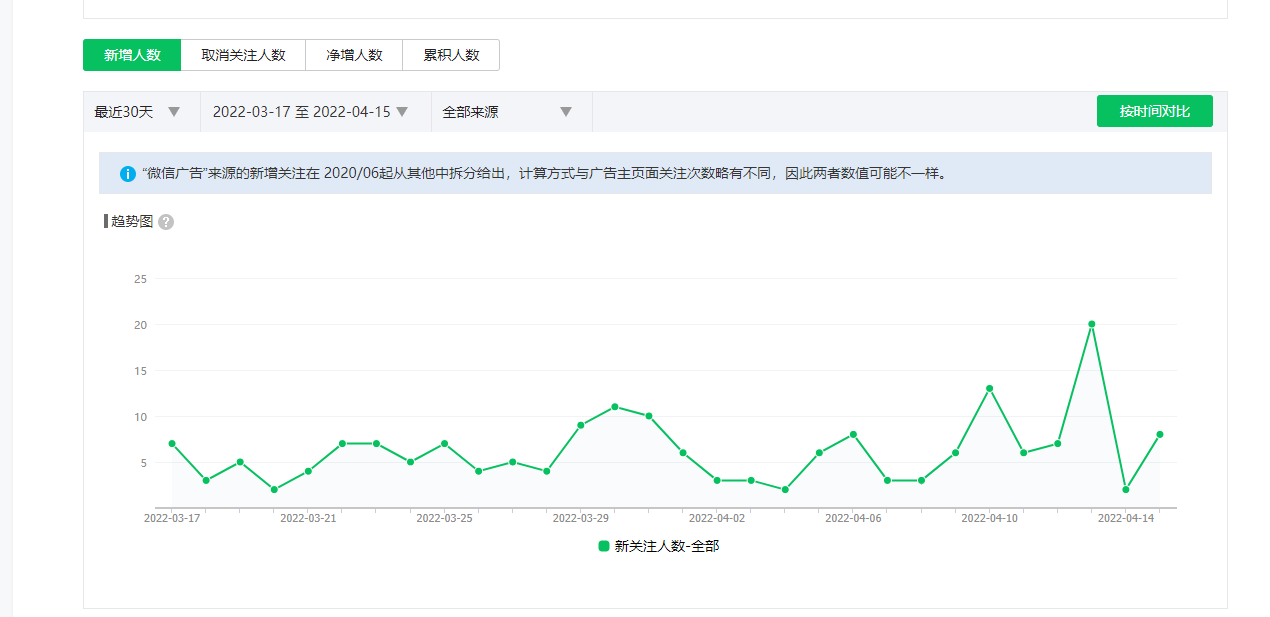Click the blue info icon in notice banner
This screenshot has width=1270, height=617.
click(128, 174)
